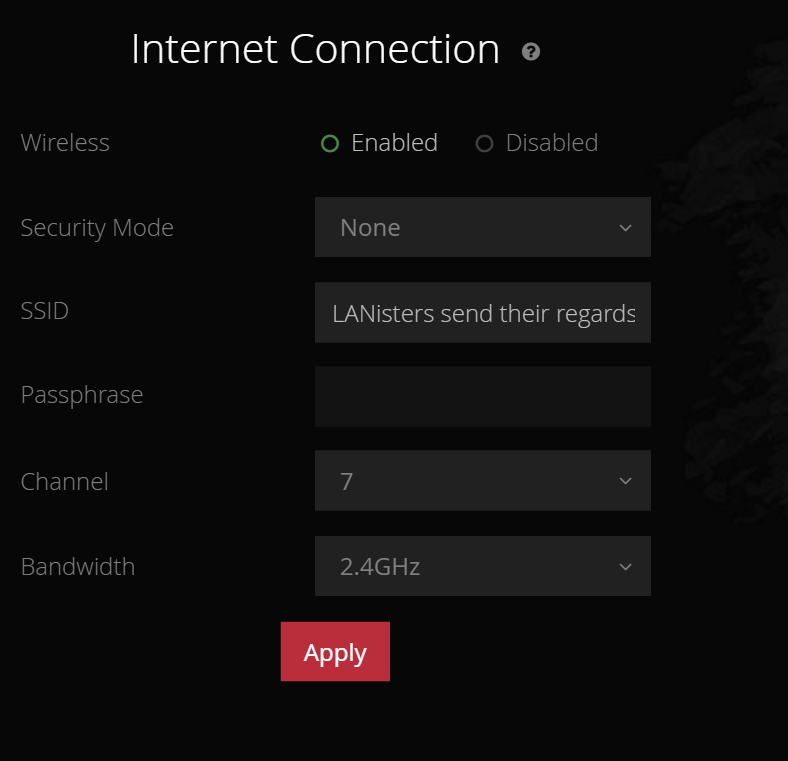
Task: Click the 'Disabled' option text
Action: coord(551,143)
